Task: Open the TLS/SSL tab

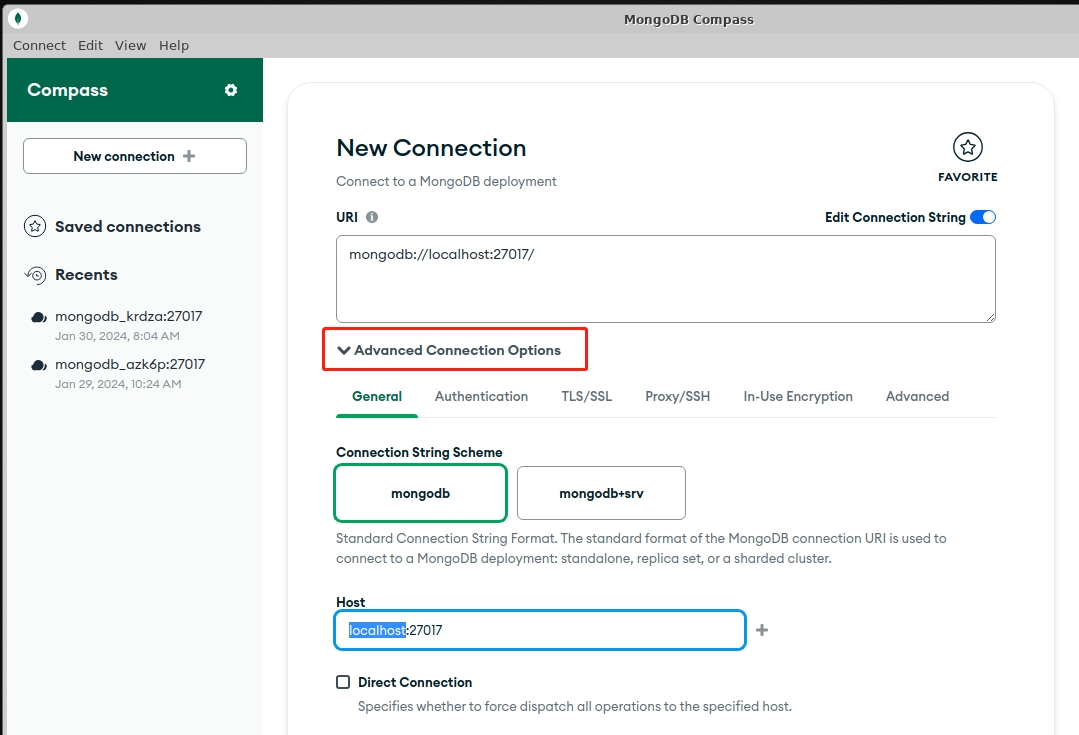Action: coord(586,396)
